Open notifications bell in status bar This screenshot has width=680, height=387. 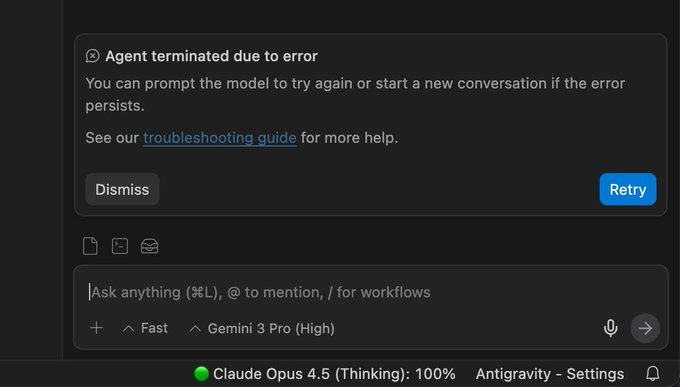click(653, 374)
